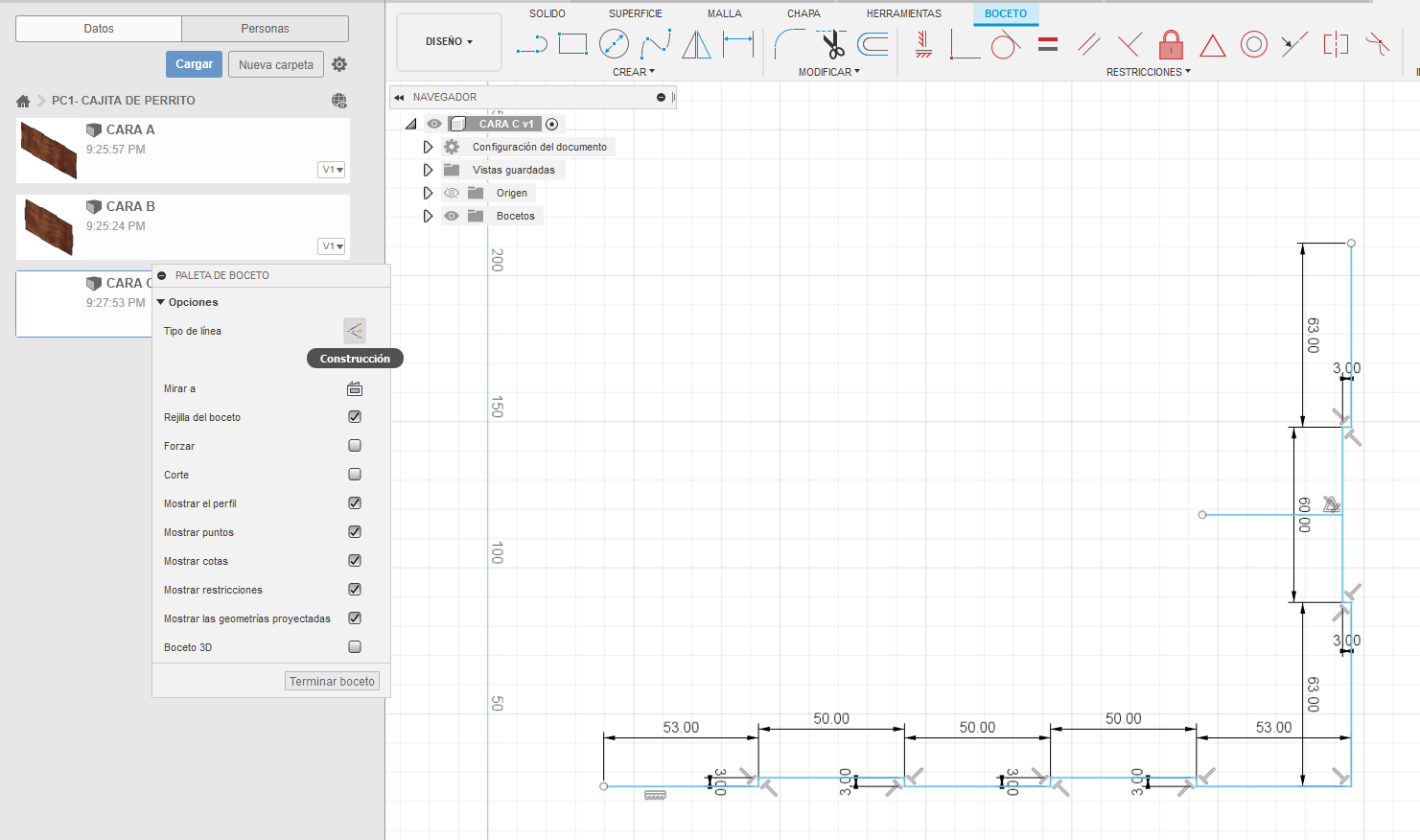Open the RESTRICCIONES dropdown menu
1420x840 pixels.
tap(1149, 72)
